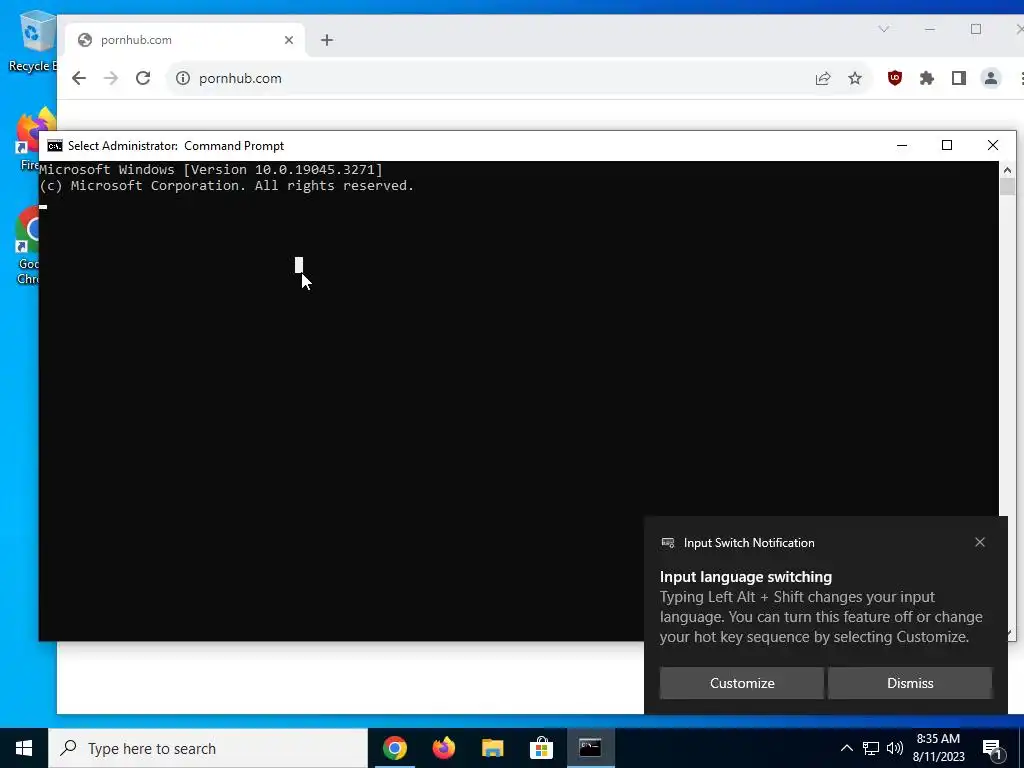Screen dimensions: 1024x768
Task: Select the Google Chrome desktop shortcut
Action: point(27,245)
